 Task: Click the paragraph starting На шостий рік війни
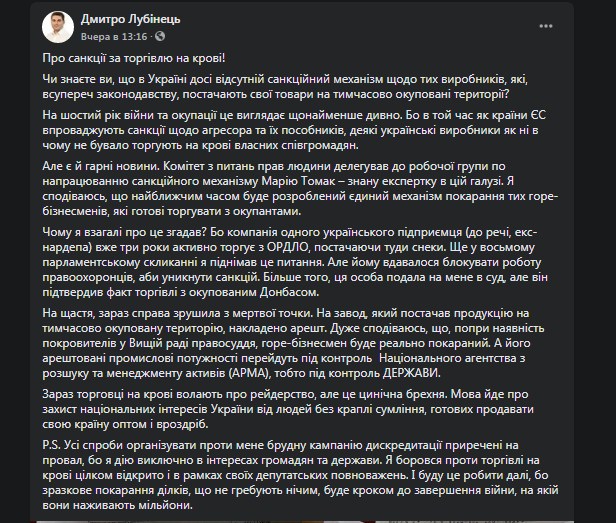click(300, 133)
